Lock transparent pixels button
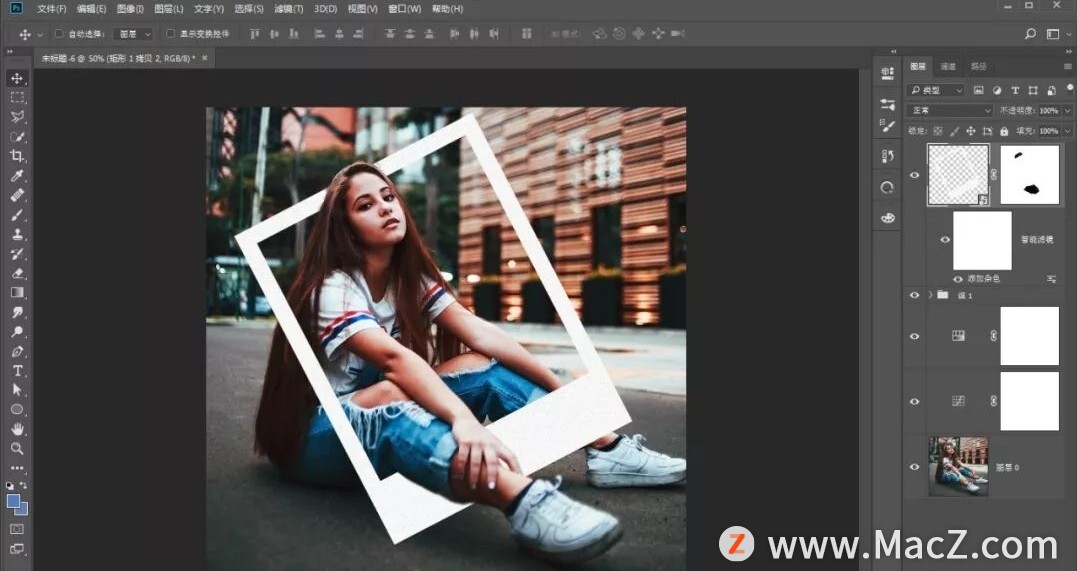This screenshot has width=1077, height=571. click(938, 131)
